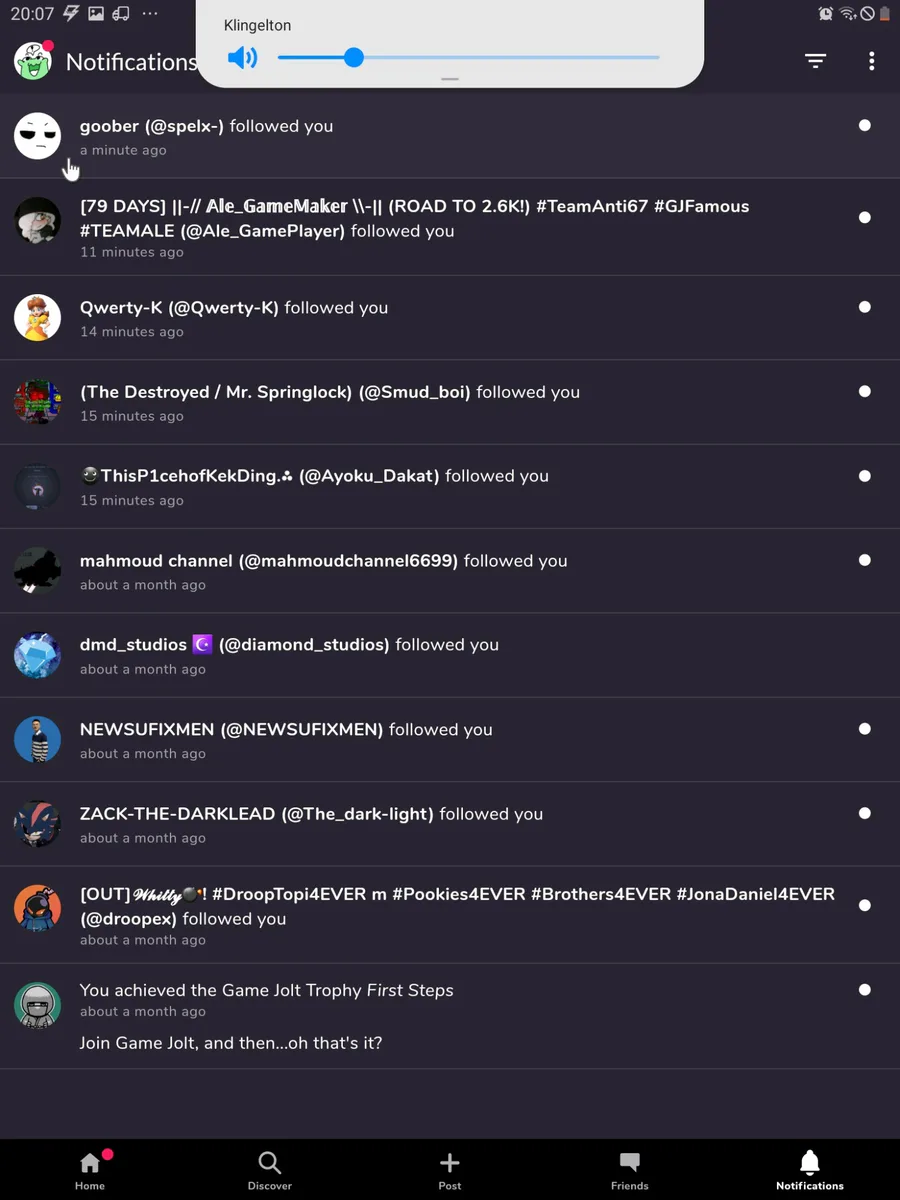Screen dimensions: 900x1200
Task: Tap the green profile avatar in header
Action: tap(34, 62)
